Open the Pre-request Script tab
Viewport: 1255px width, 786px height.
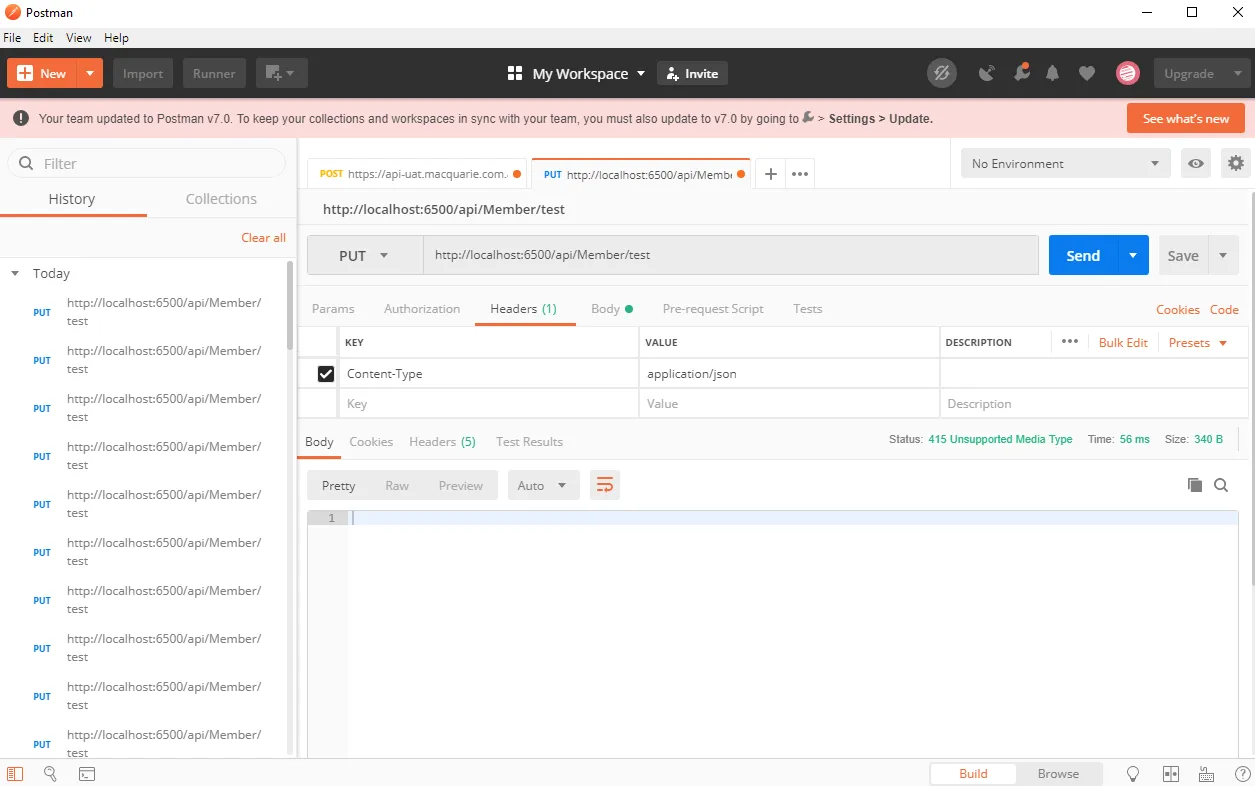click(x=713, y=309)
